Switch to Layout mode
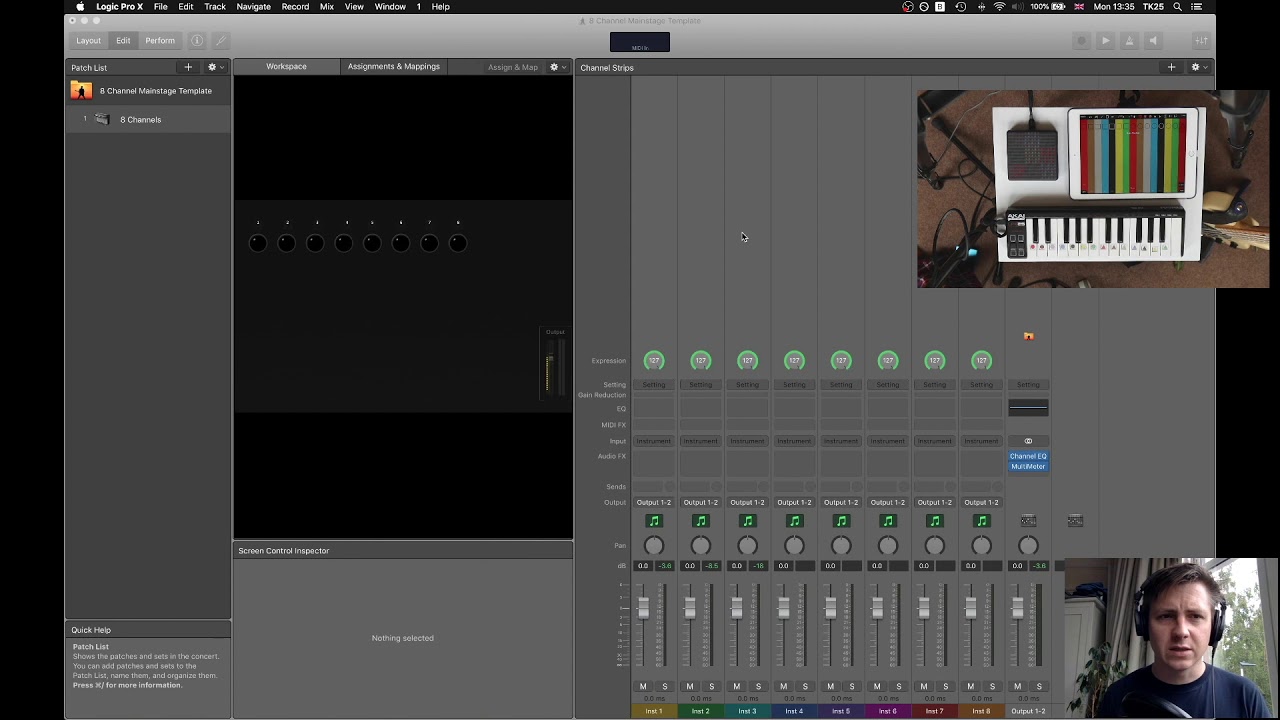Image resolution: width=1280 pixels, height=720 pixels. pyautogui.click(x=88, y=41)
